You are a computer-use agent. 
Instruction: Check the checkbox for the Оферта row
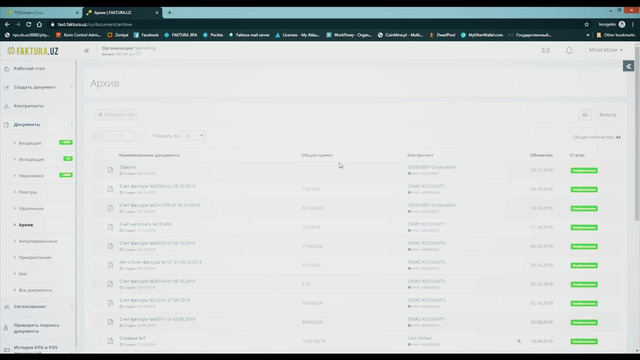[x=98, y=170]
